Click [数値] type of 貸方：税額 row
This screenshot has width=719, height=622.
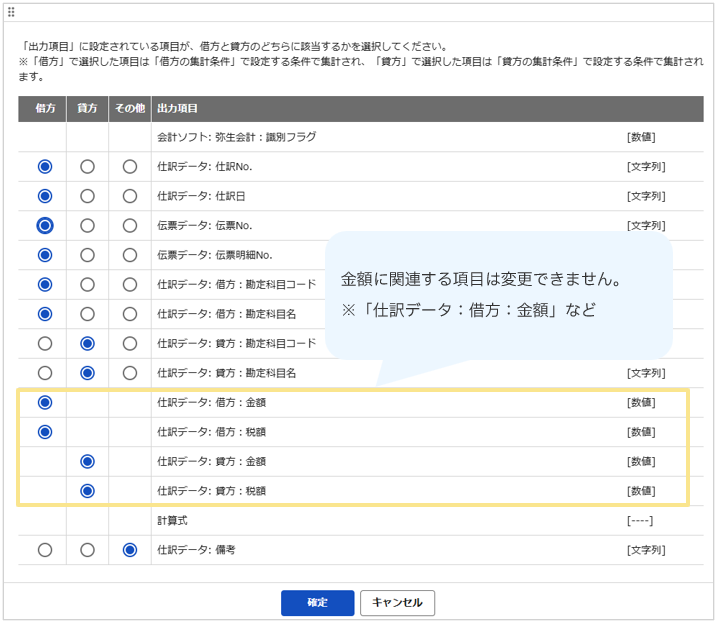[x=641, y=491]
